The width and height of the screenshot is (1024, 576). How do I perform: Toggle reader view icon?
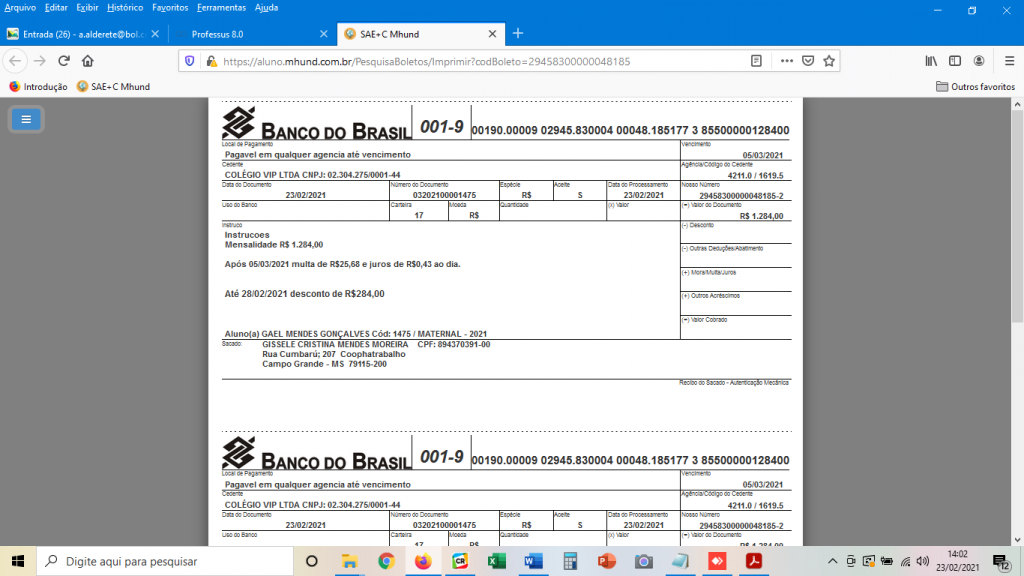click(756, 61)
